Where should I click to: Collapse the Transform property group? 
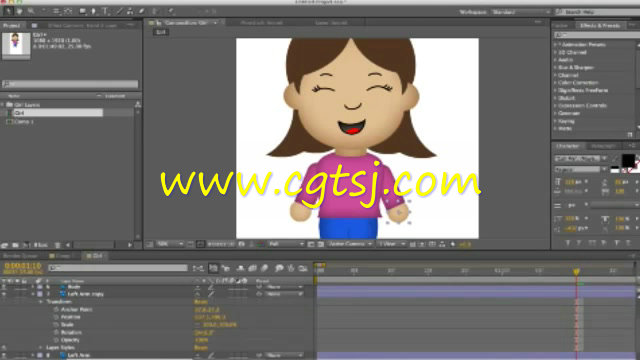41,302
